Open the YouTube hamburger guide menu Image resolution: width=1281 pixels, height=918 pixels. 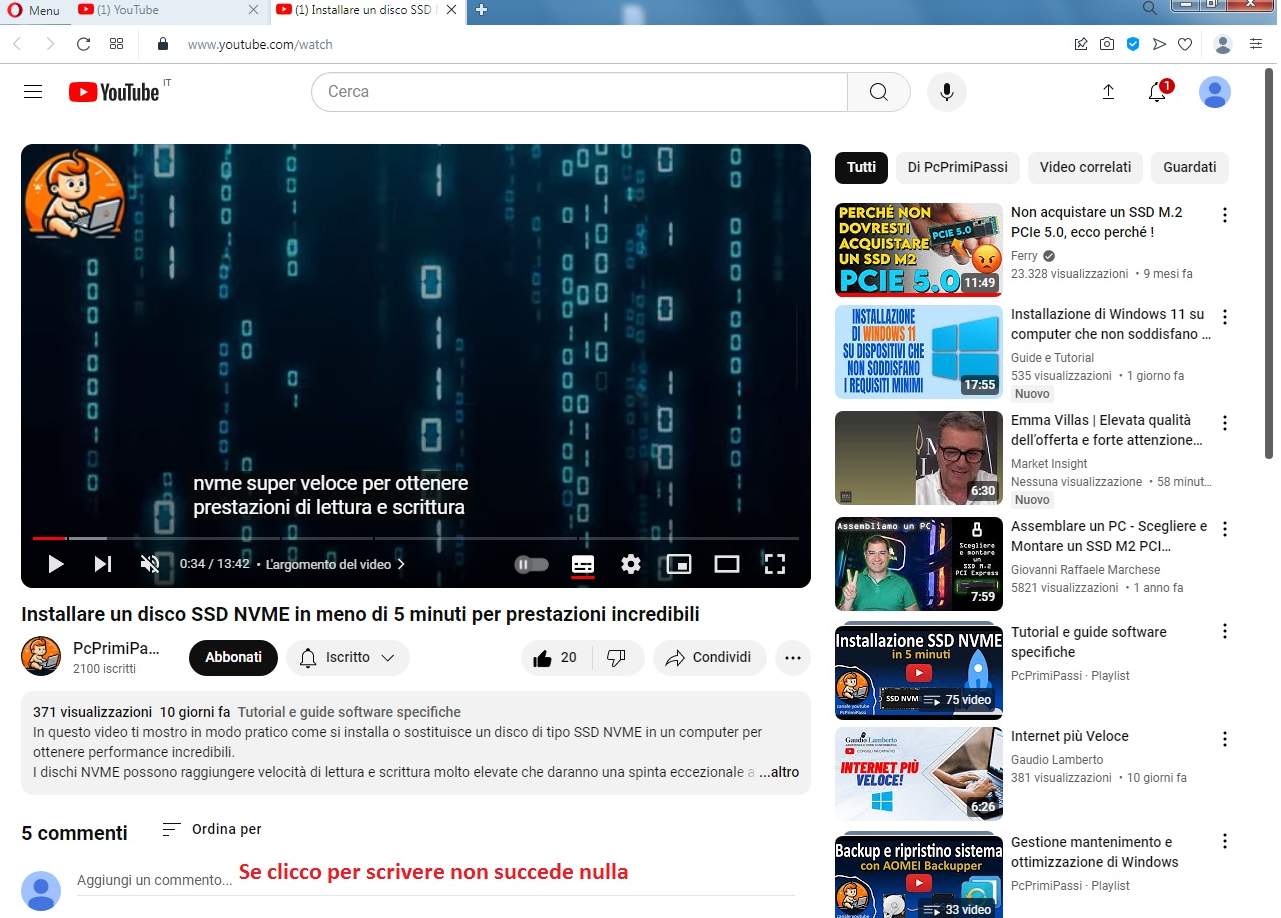coord(33,92)
